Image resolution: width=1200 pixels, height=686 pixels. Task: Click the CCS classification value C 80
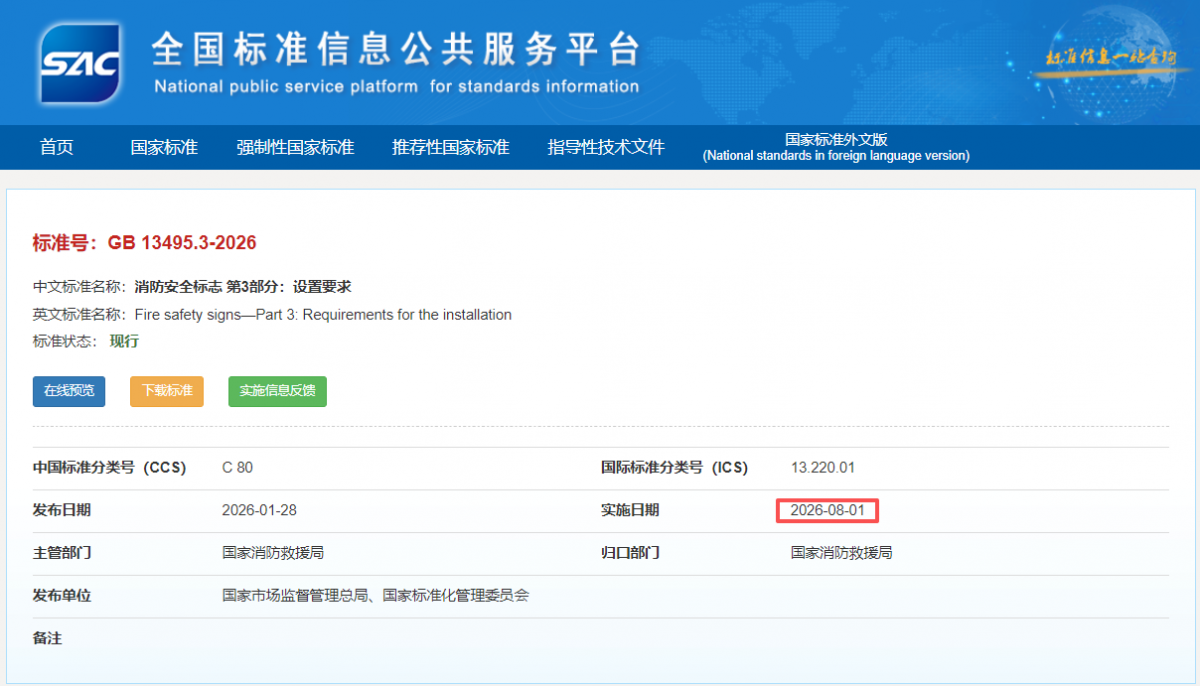[x=237, y=468]
